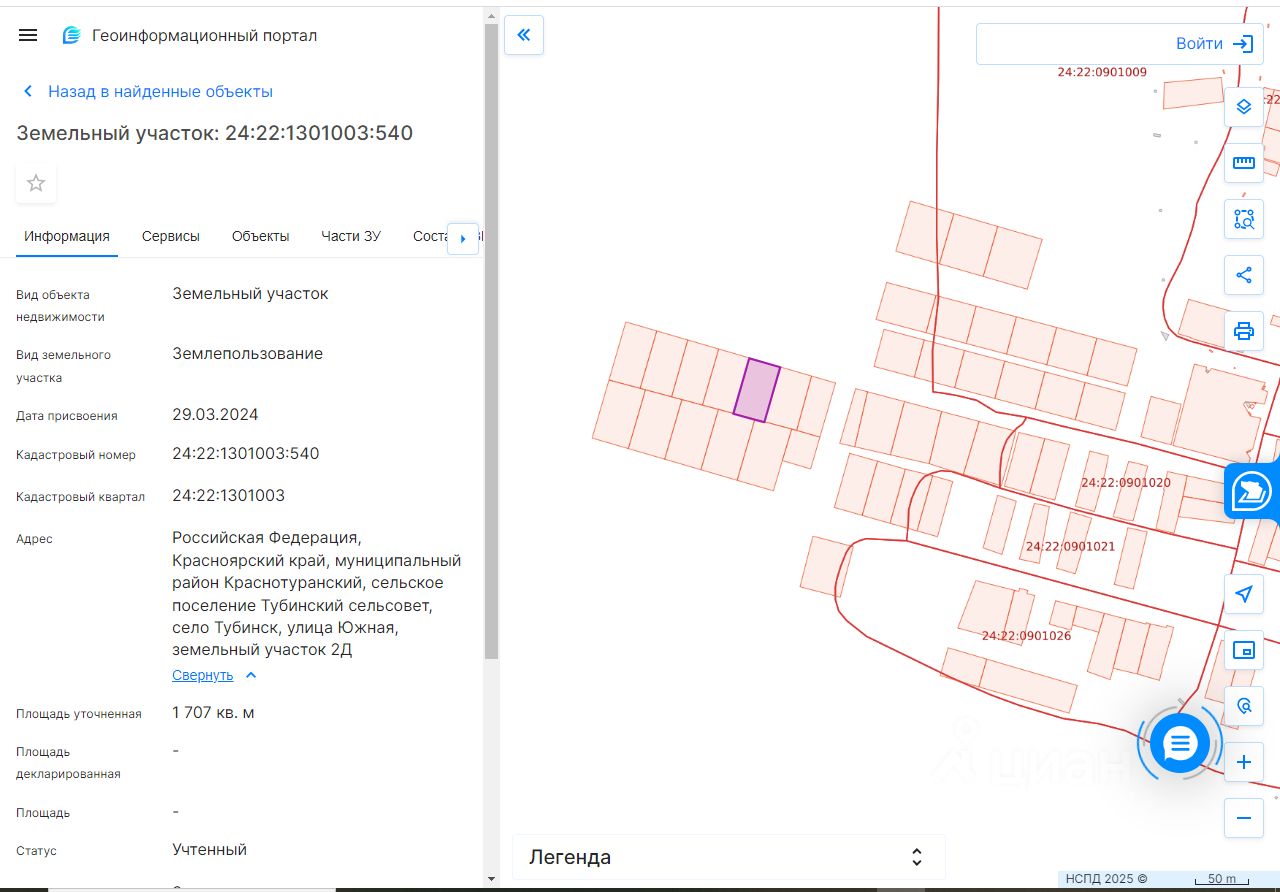Expand the Легенда legend panel
This screenshot has width=1280, height=892.
(x=728, y=857)
